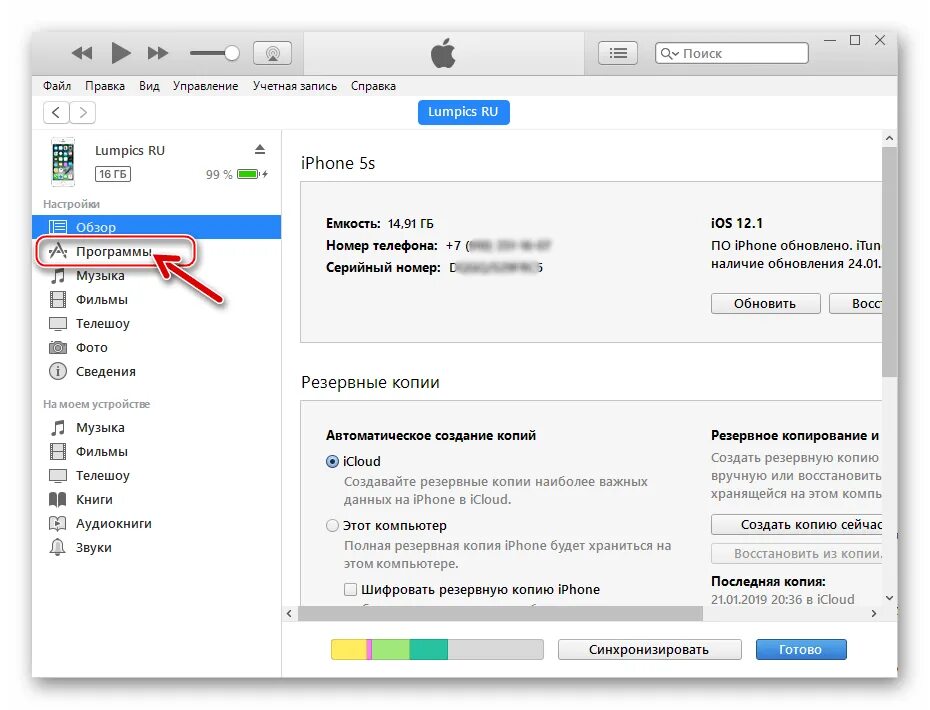Click the Поиск search field
The width and height of the screenshot is (930, 710).
point(731,53)
